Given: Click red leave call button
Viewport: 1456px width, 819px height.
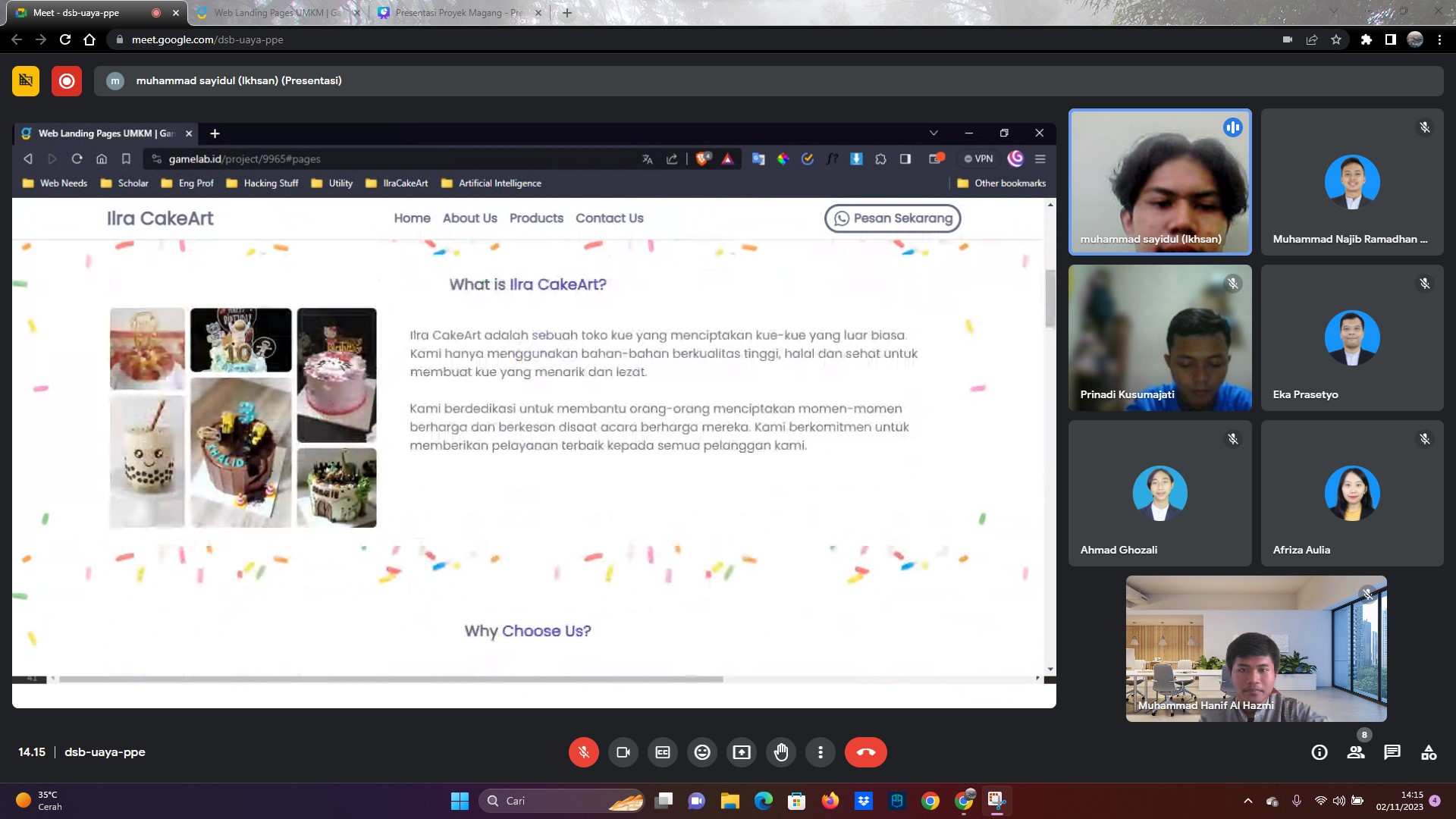Looking at the screenshot, I should (865, 752).
